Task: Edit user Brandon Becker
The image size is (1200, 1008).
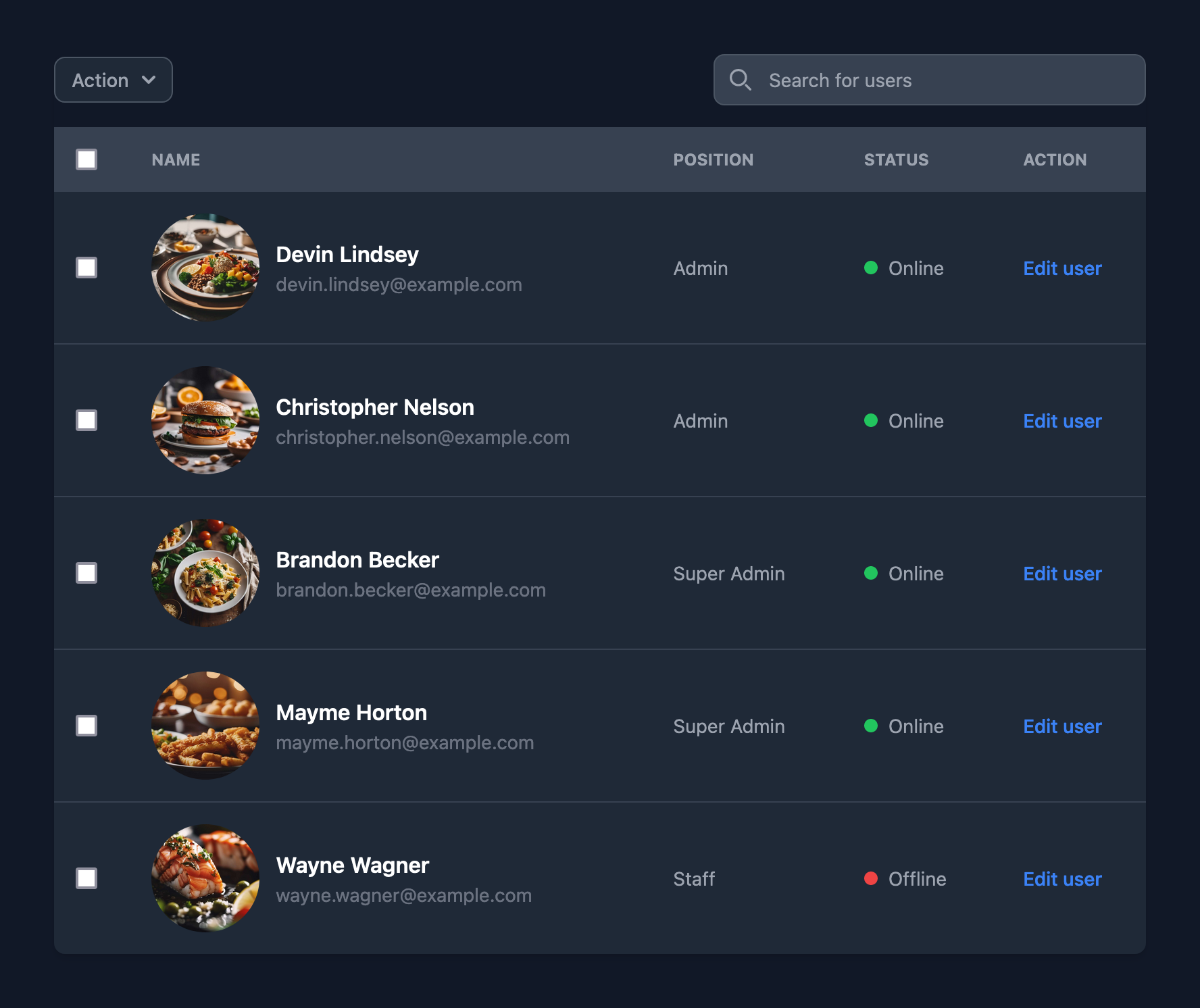Action: point(1062,574)
